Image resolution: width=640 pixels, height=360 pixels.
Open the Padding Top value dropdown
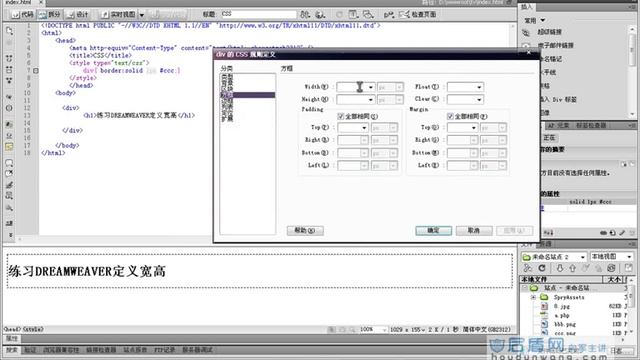(364, 128)
